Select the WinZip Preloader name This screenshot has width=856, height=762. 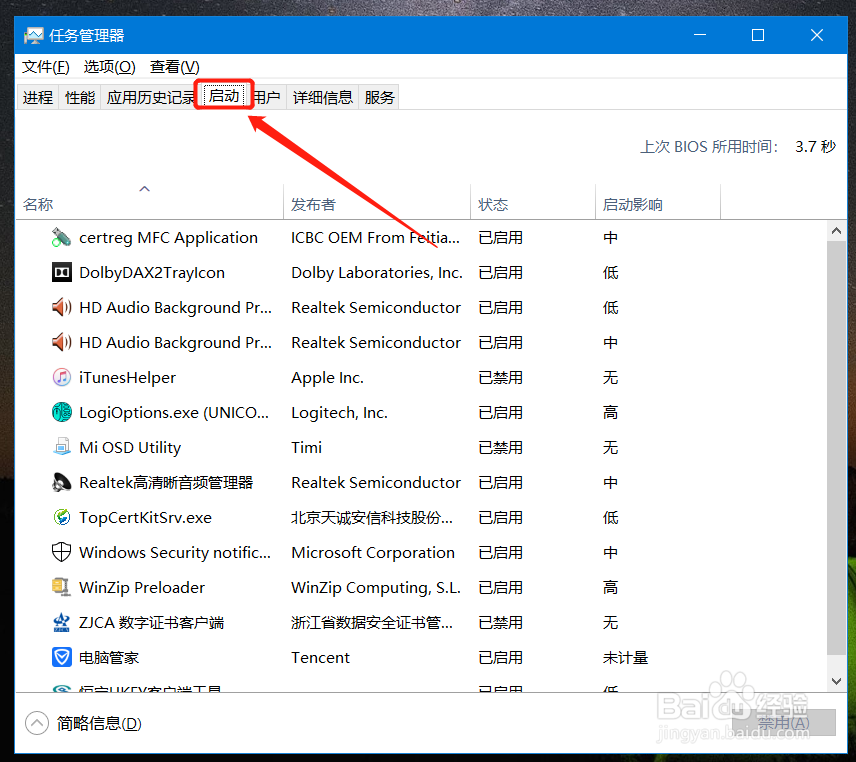coord(142,587)
